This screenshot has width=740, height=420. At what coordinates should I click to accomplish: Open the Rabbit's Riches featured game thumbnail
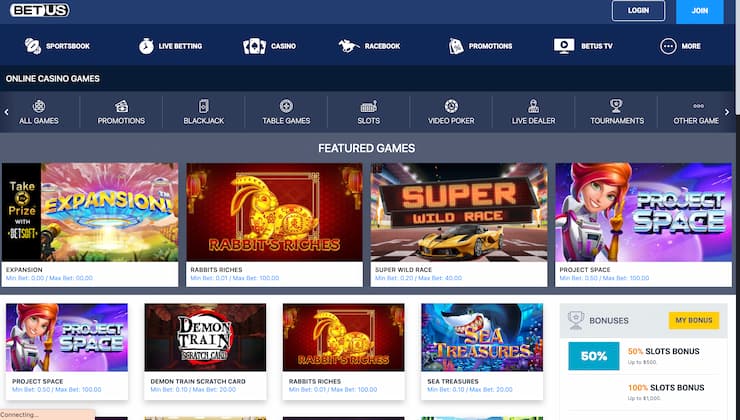click(275, 212)
